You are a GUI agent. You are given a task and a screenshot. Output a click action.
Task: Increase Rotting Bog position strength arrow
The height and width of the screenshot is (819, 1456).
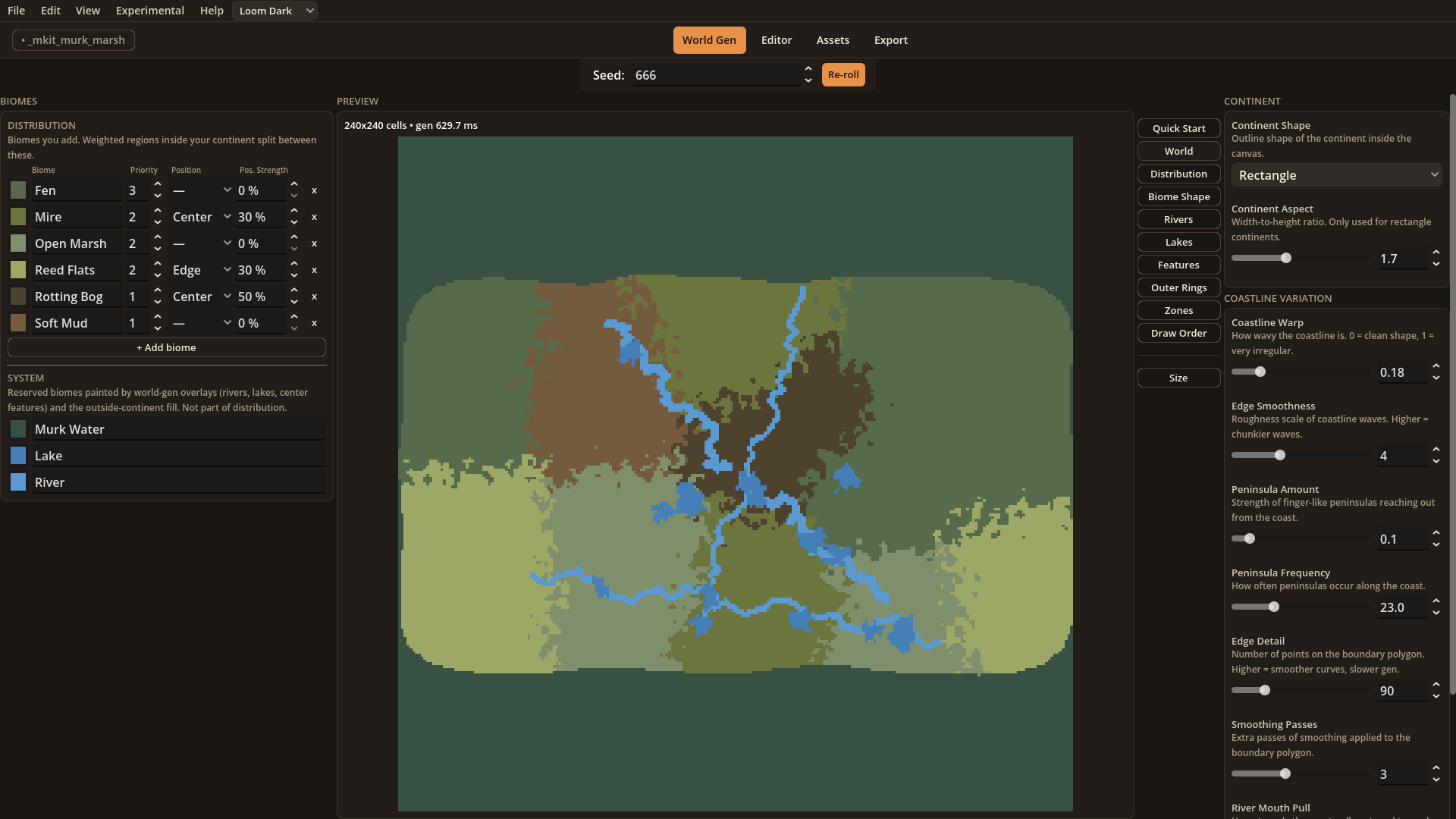tap(294, 290)
